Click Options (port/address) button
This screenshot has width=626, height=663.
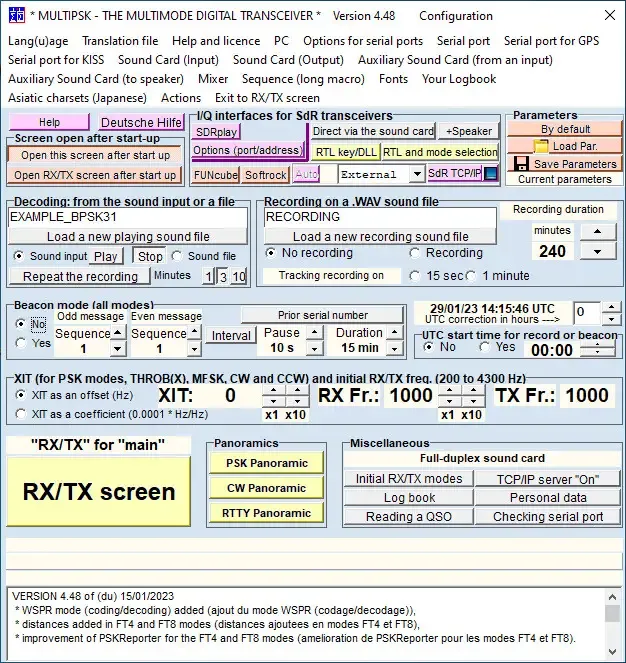coord(248,151)
